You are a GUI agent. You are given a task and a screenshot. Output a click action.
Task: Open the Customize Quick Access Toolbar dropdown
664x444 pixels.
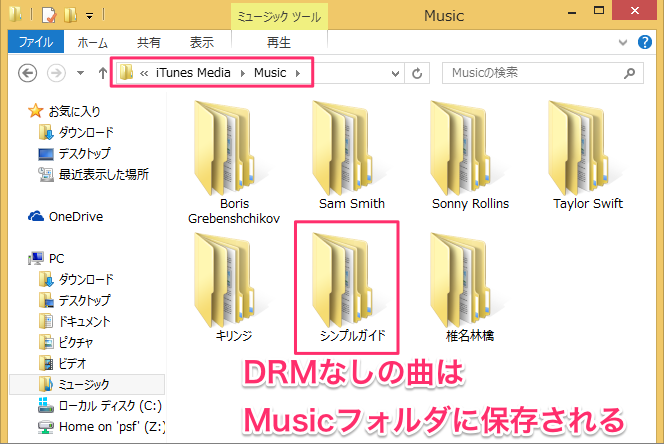[x=89, y=16]
